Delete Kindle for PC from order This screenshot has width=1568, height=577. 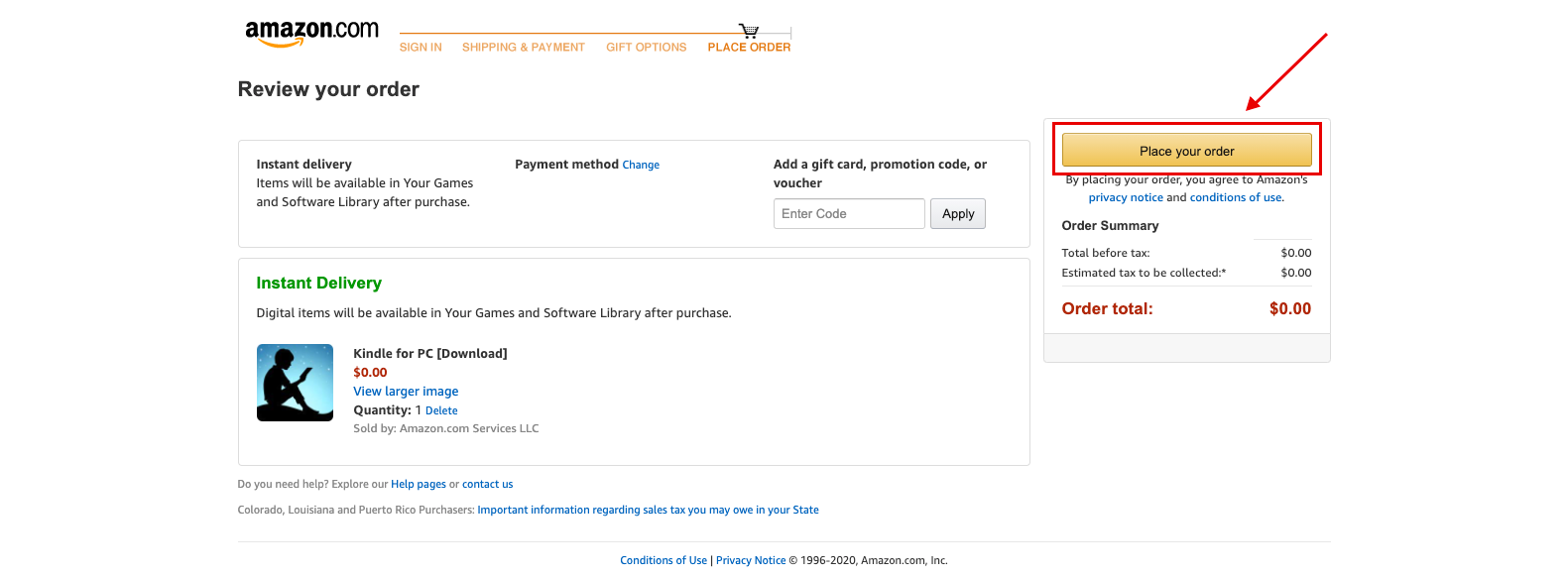tap(441, 410)
